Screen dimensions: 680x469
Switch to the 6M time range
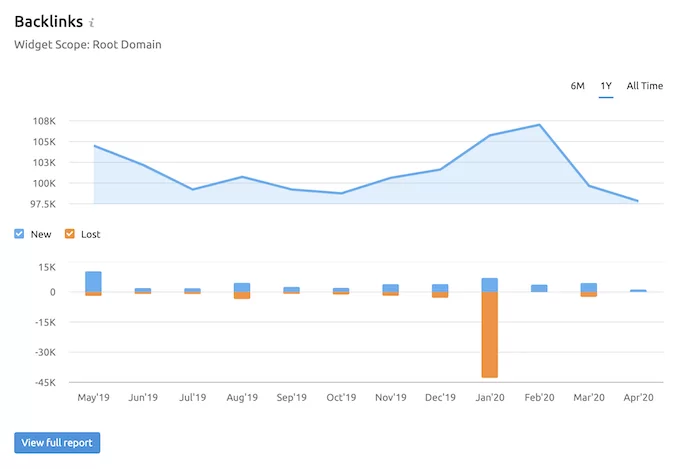click(577, 86)
